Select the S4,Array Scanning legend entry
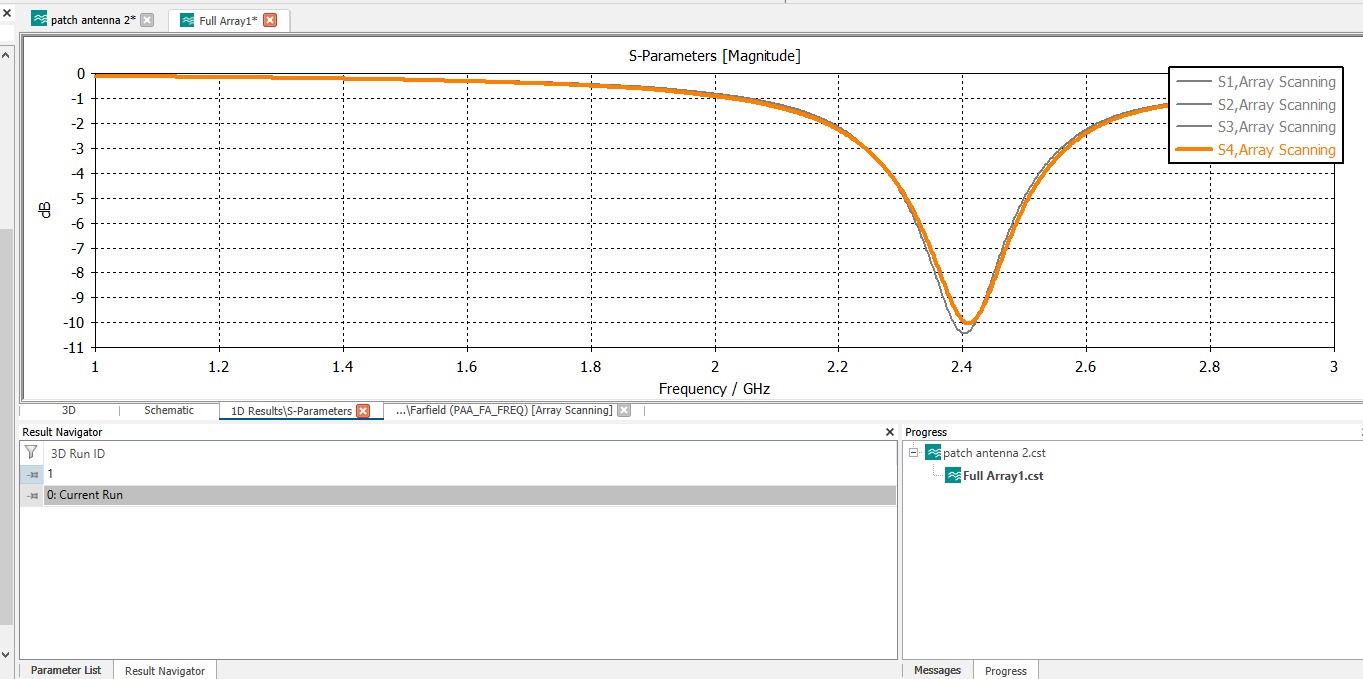The height and width of the screenshot is (679, 1363). point(1275,150)
